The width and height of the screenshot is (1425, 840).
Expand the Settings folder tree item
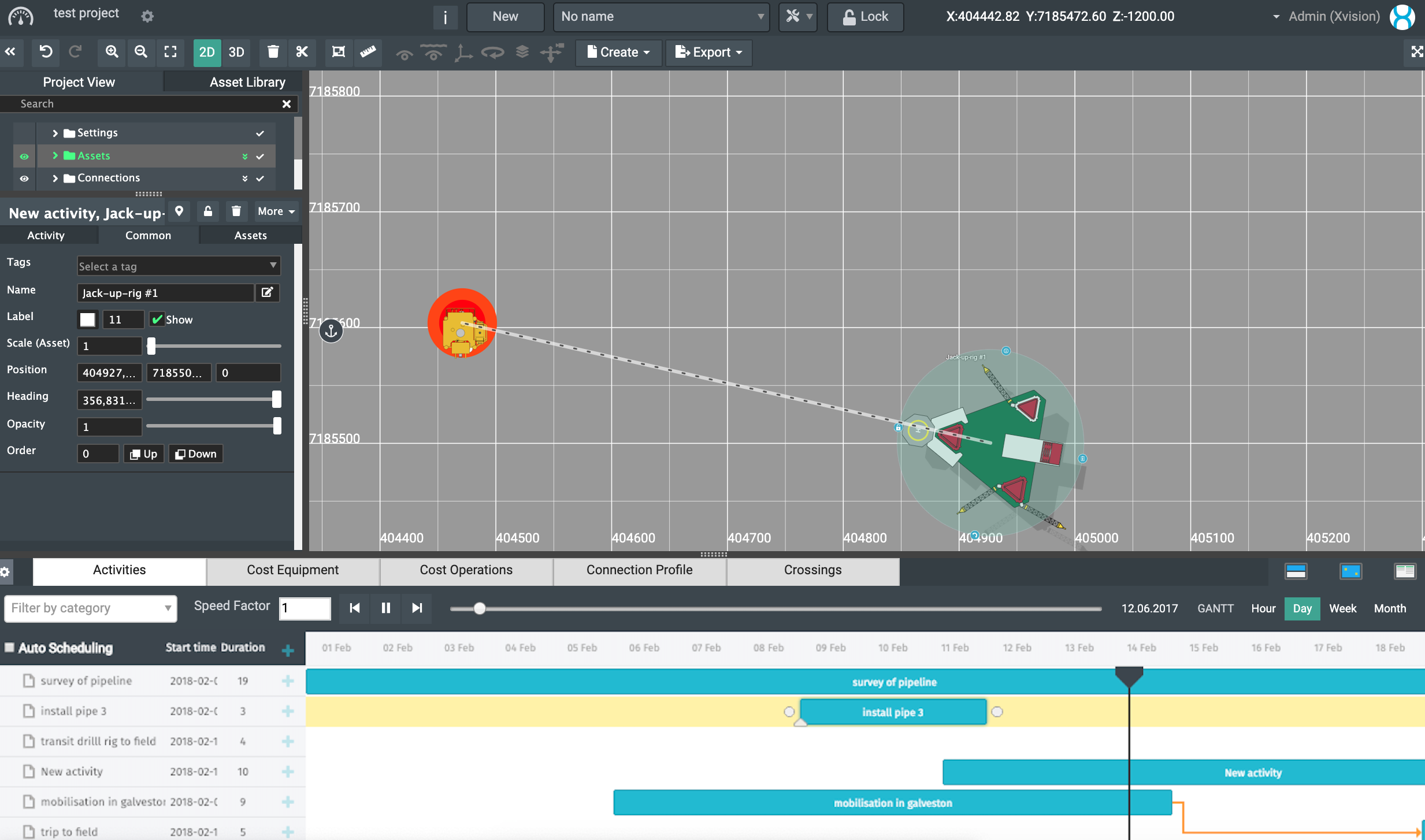(x=55, y=133)
